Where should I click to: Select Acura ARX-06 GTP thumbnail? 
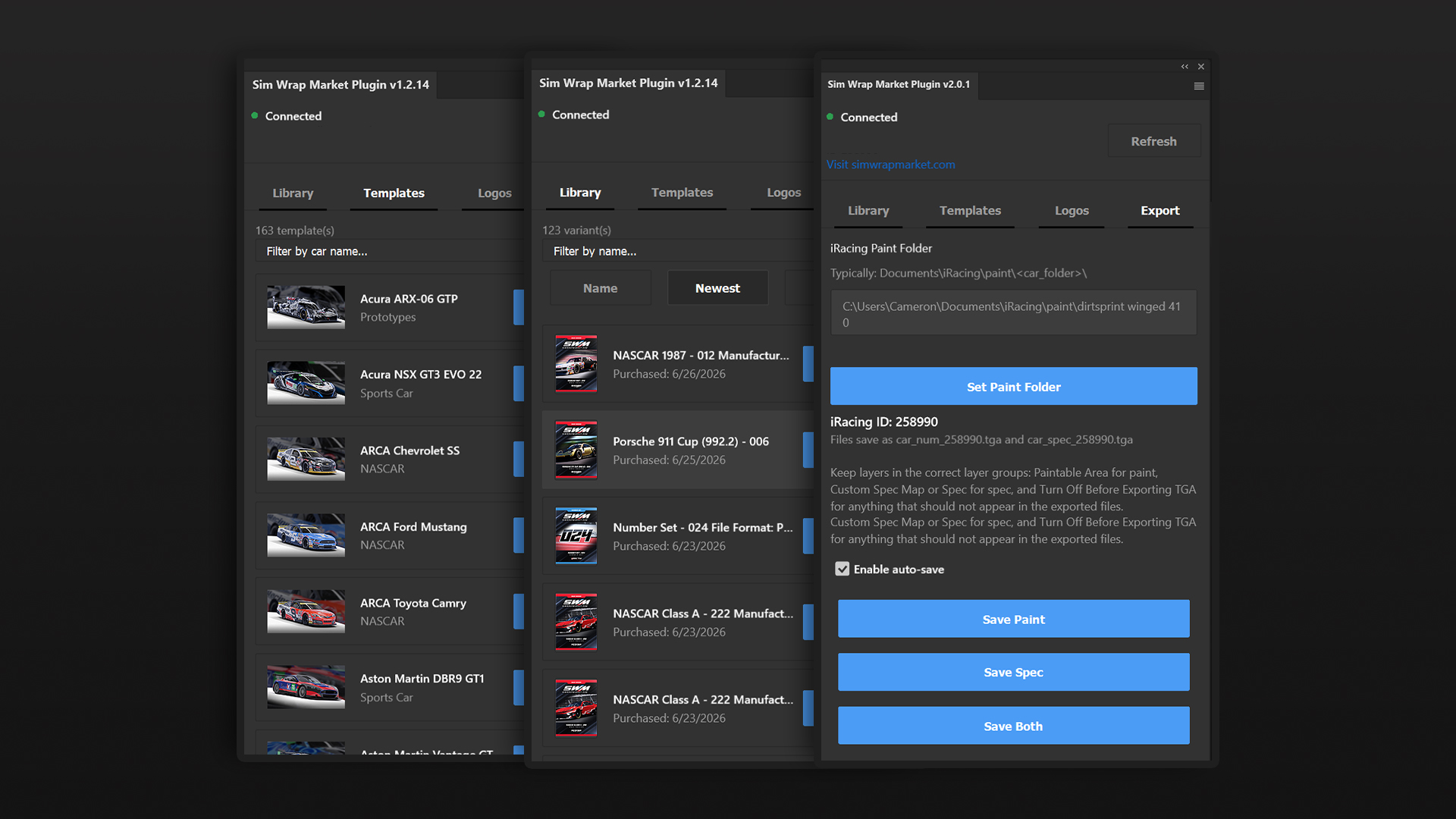pyautogui.click(x=306, y=307)
